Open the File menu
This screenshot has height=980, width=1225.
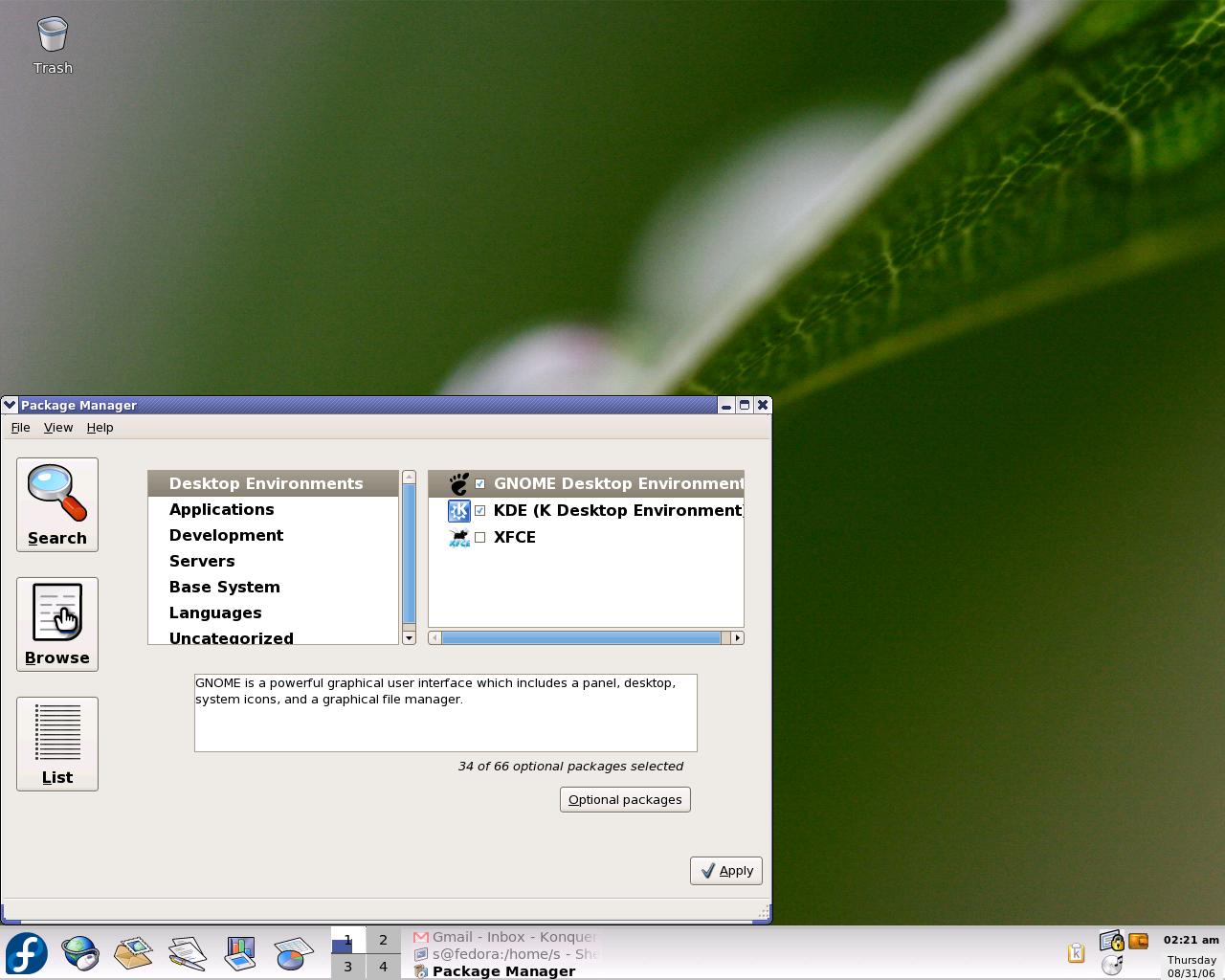(20, 427)
